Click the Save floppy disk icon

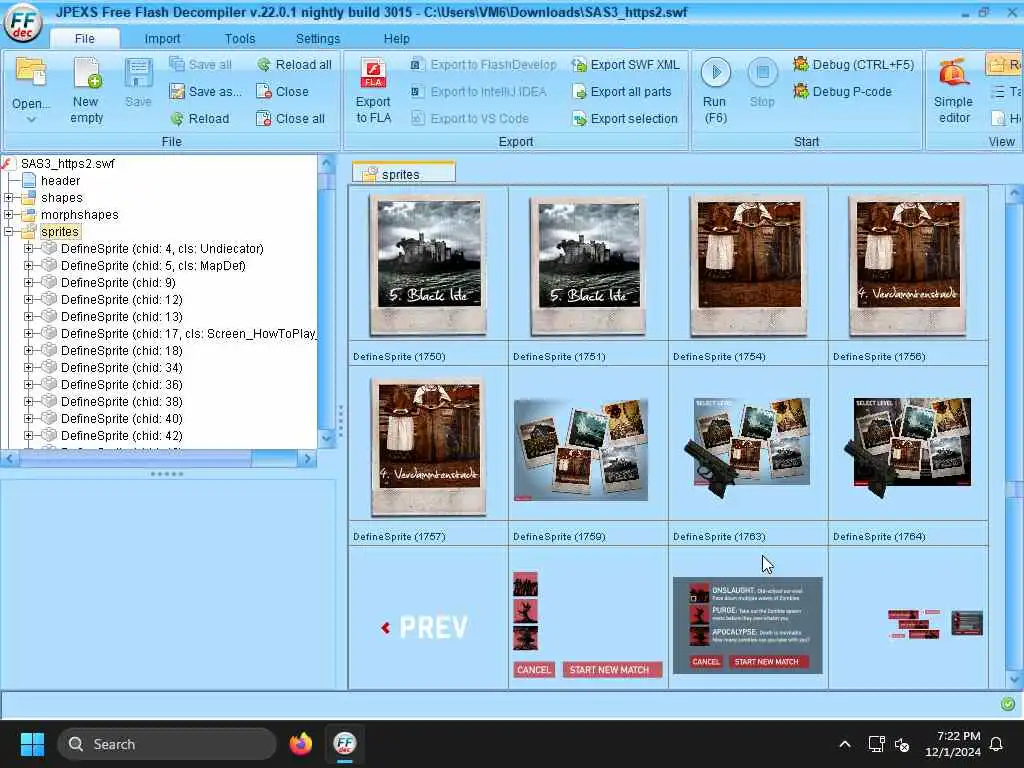(x=138, y=74)
